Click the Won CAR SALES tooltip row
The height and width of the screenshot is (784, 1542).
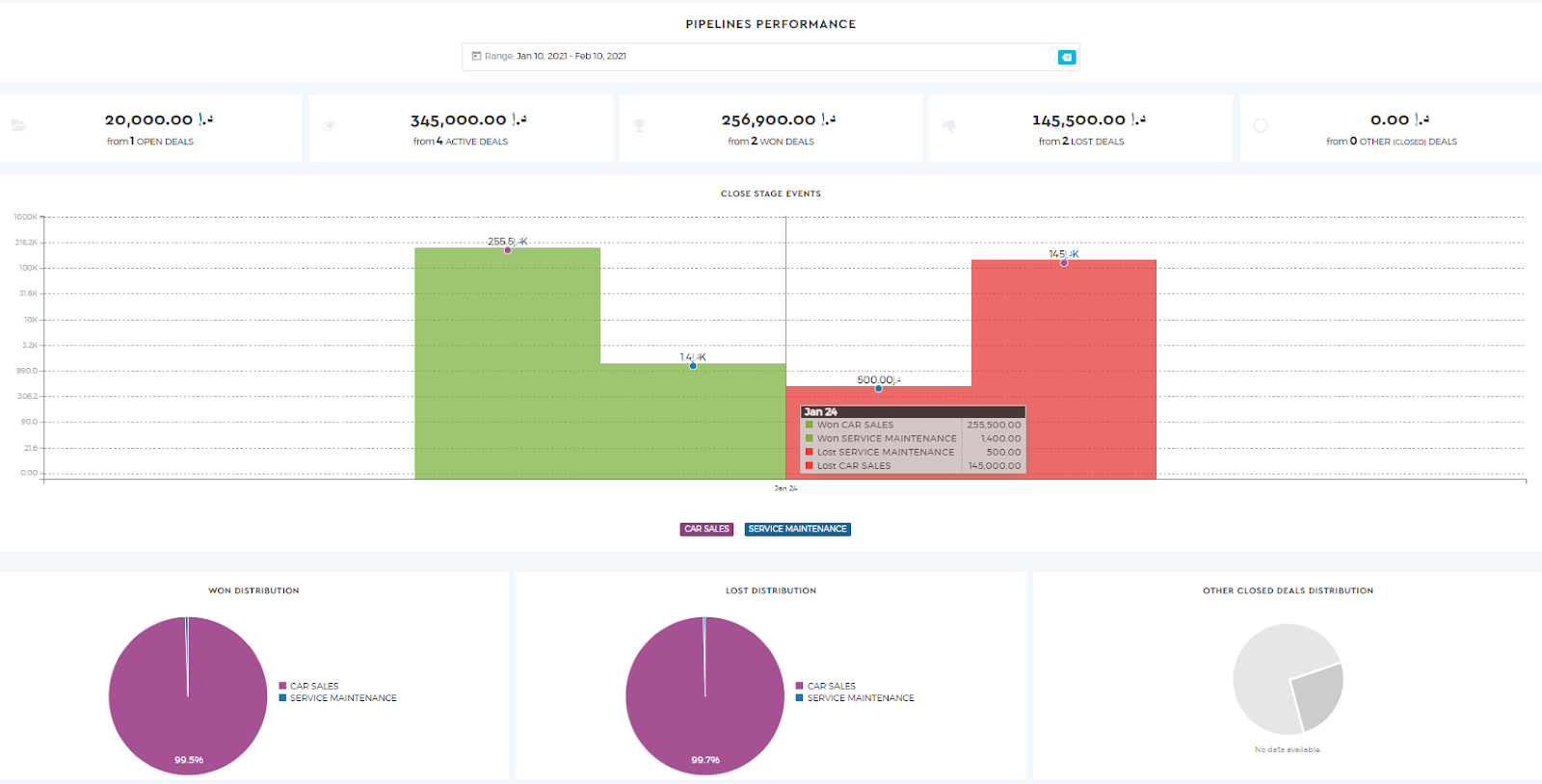point(913,425)
